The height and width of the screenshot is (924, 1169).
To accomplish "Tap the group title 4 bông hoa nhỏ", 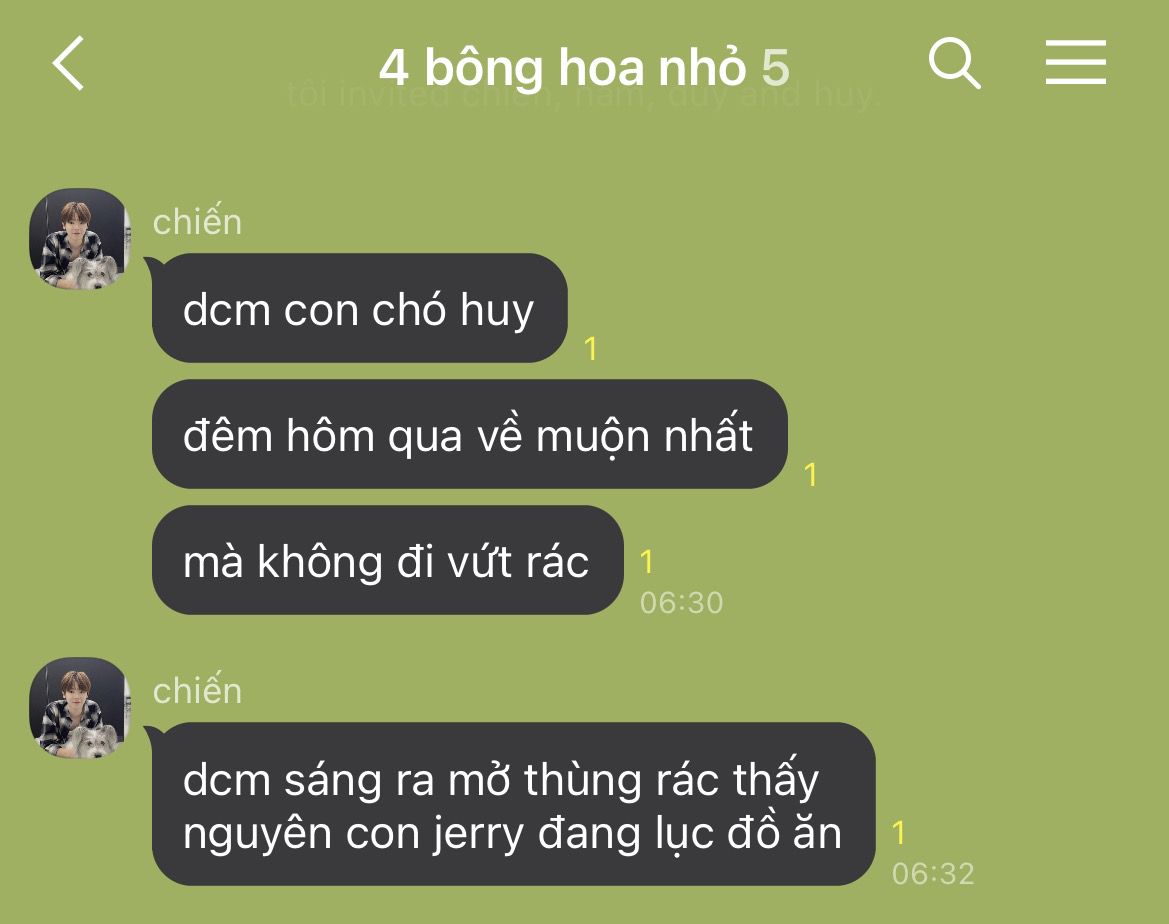I will [562, 67].
